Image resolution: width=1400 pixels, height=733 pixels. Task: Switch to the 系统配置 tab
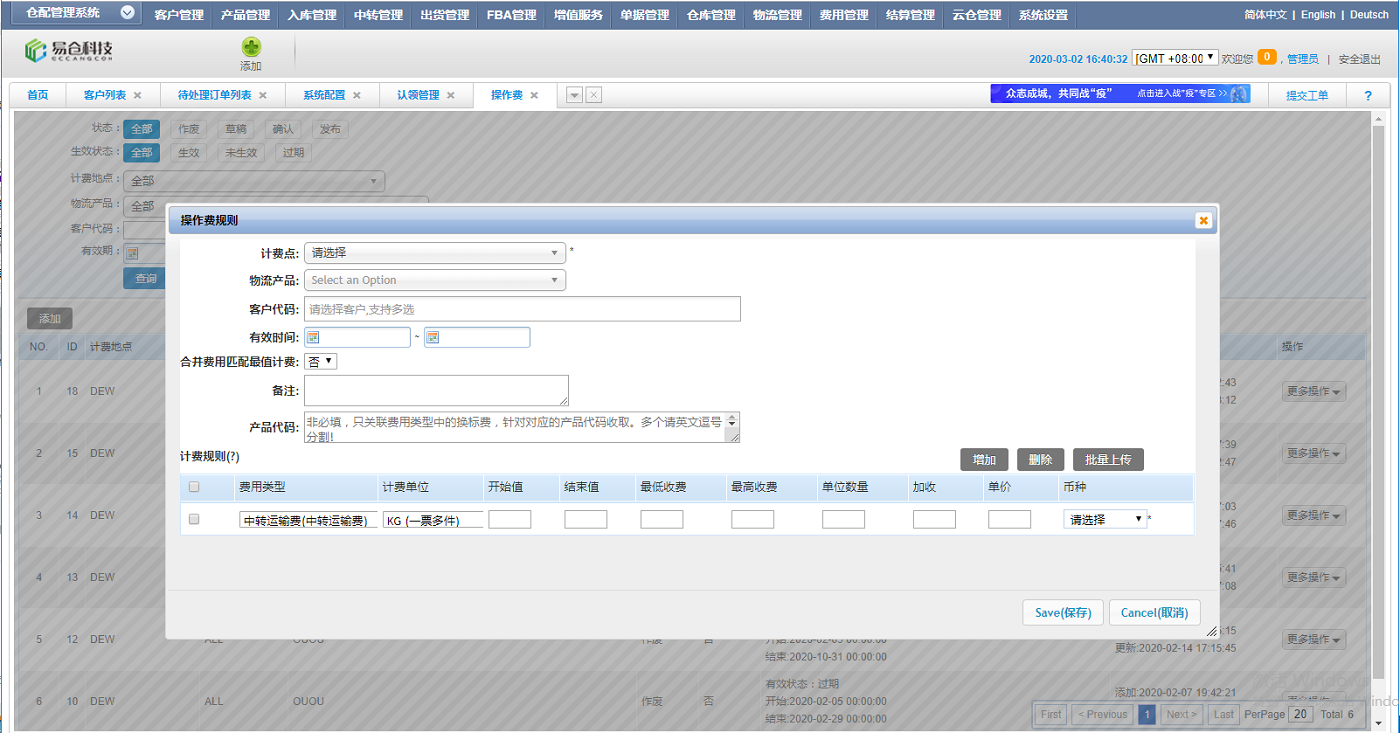click(323, 96)
